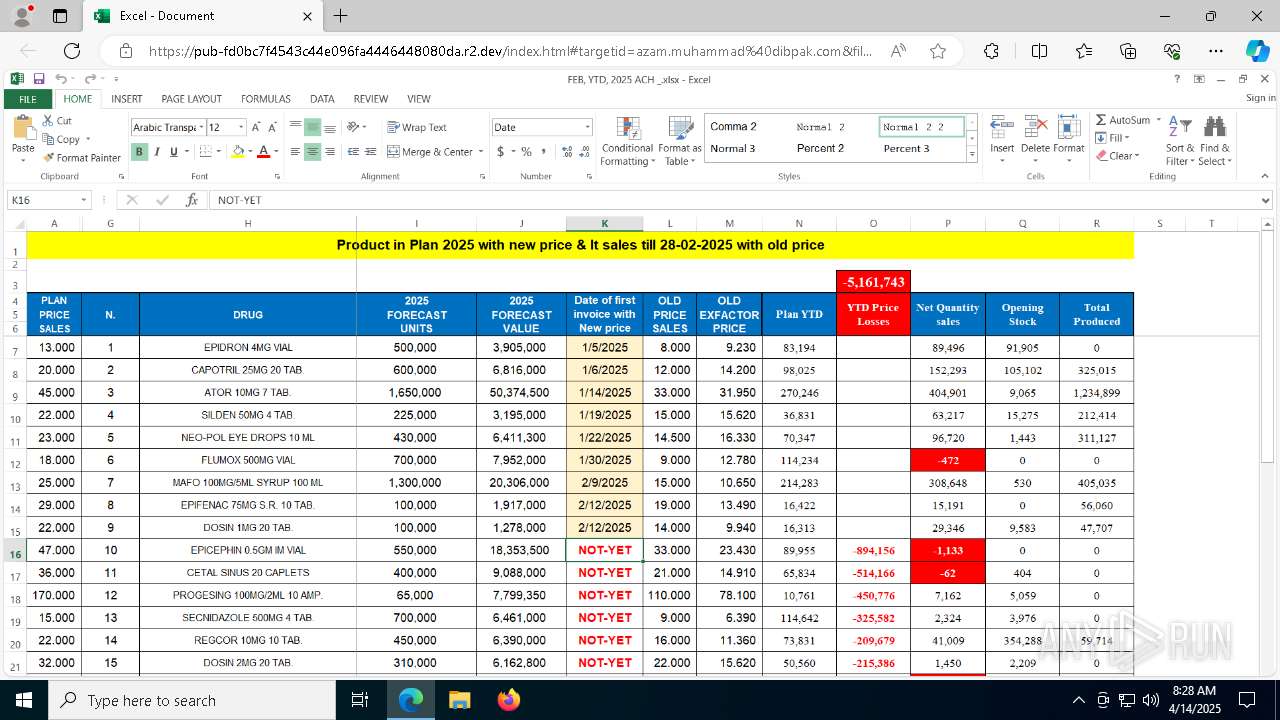
Task: Toggle Align Right horizontal alignment
Action: click(x=330, y=152)
